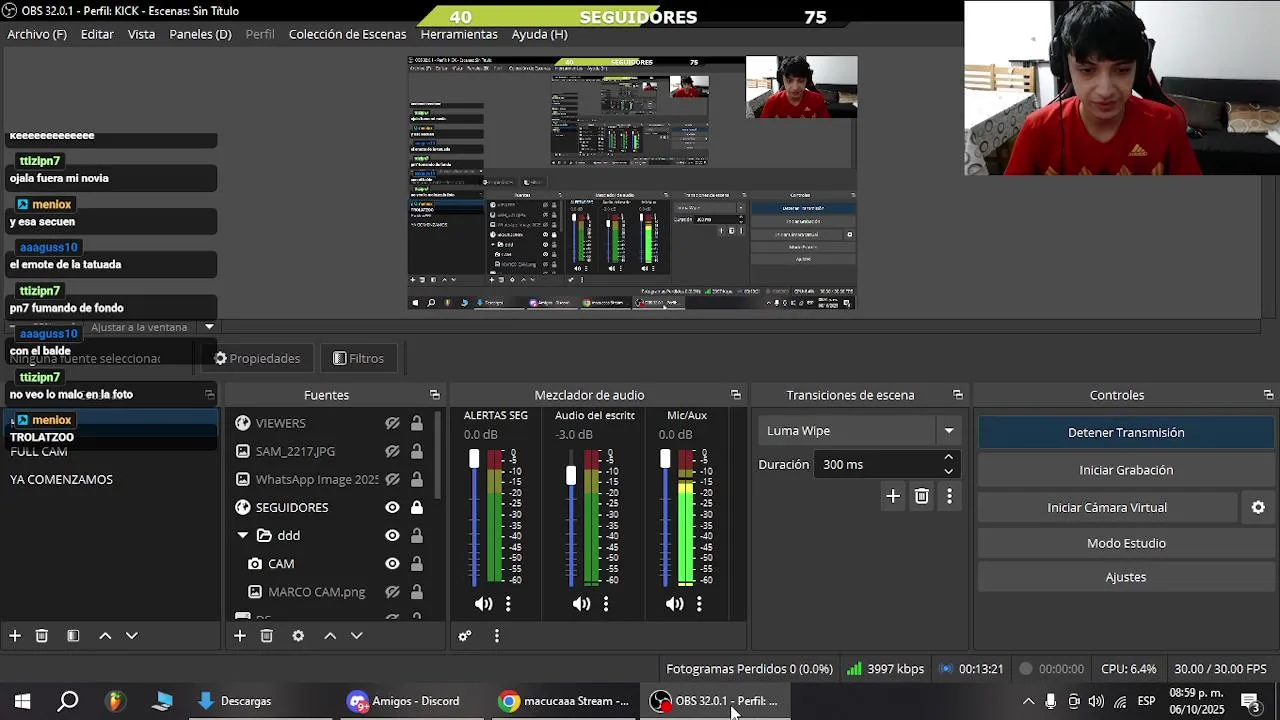Open virtual camera settings gear

tap(1258, 508)
